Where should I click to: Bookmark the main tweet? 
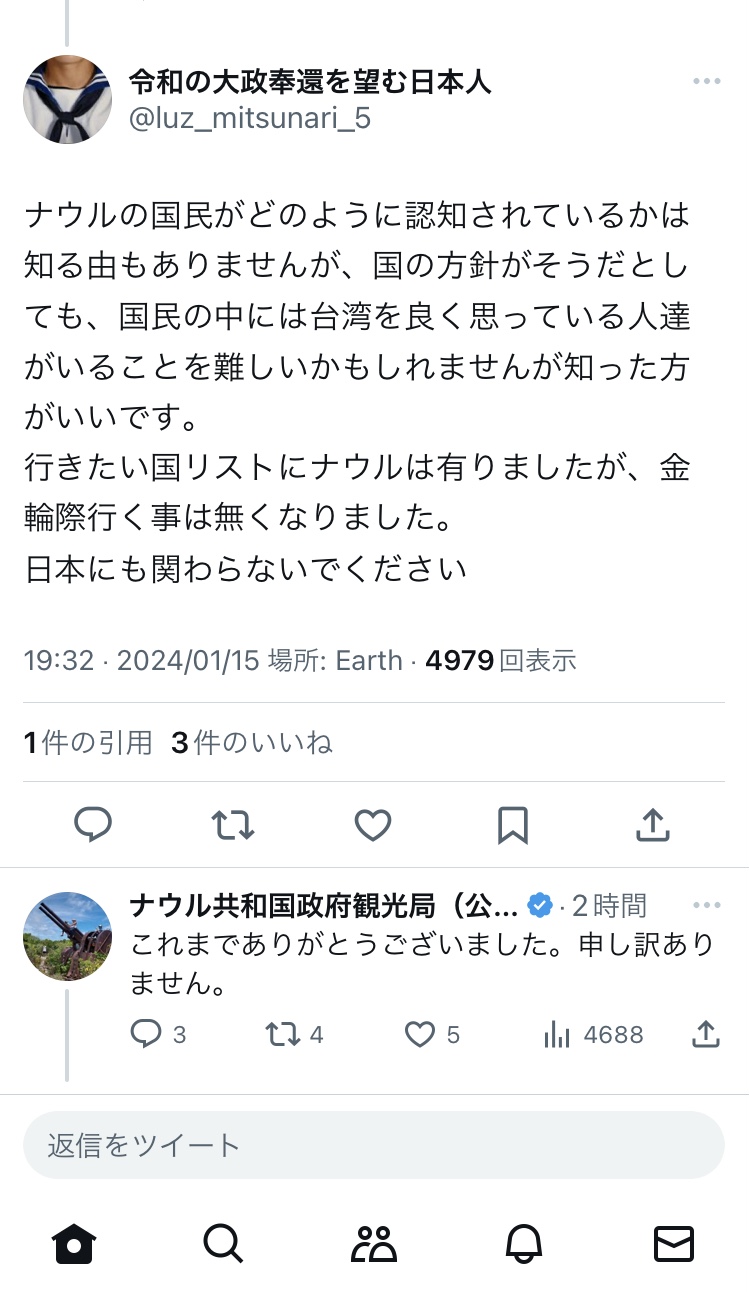pos(513,825)
